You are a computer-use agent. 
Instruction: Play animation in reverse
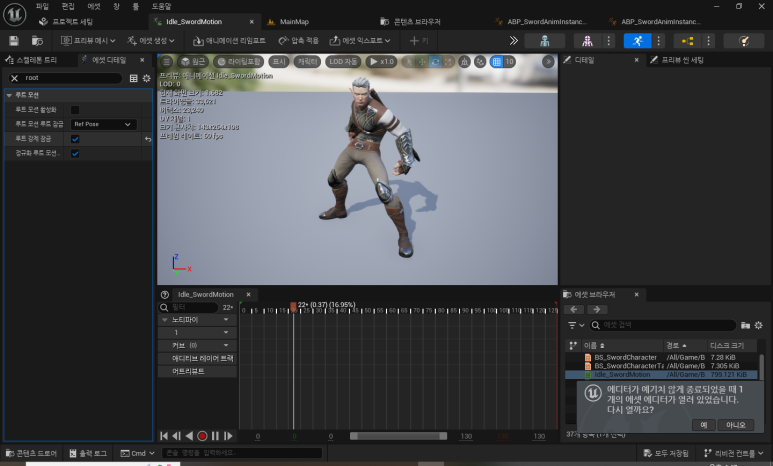pos(189,436)
